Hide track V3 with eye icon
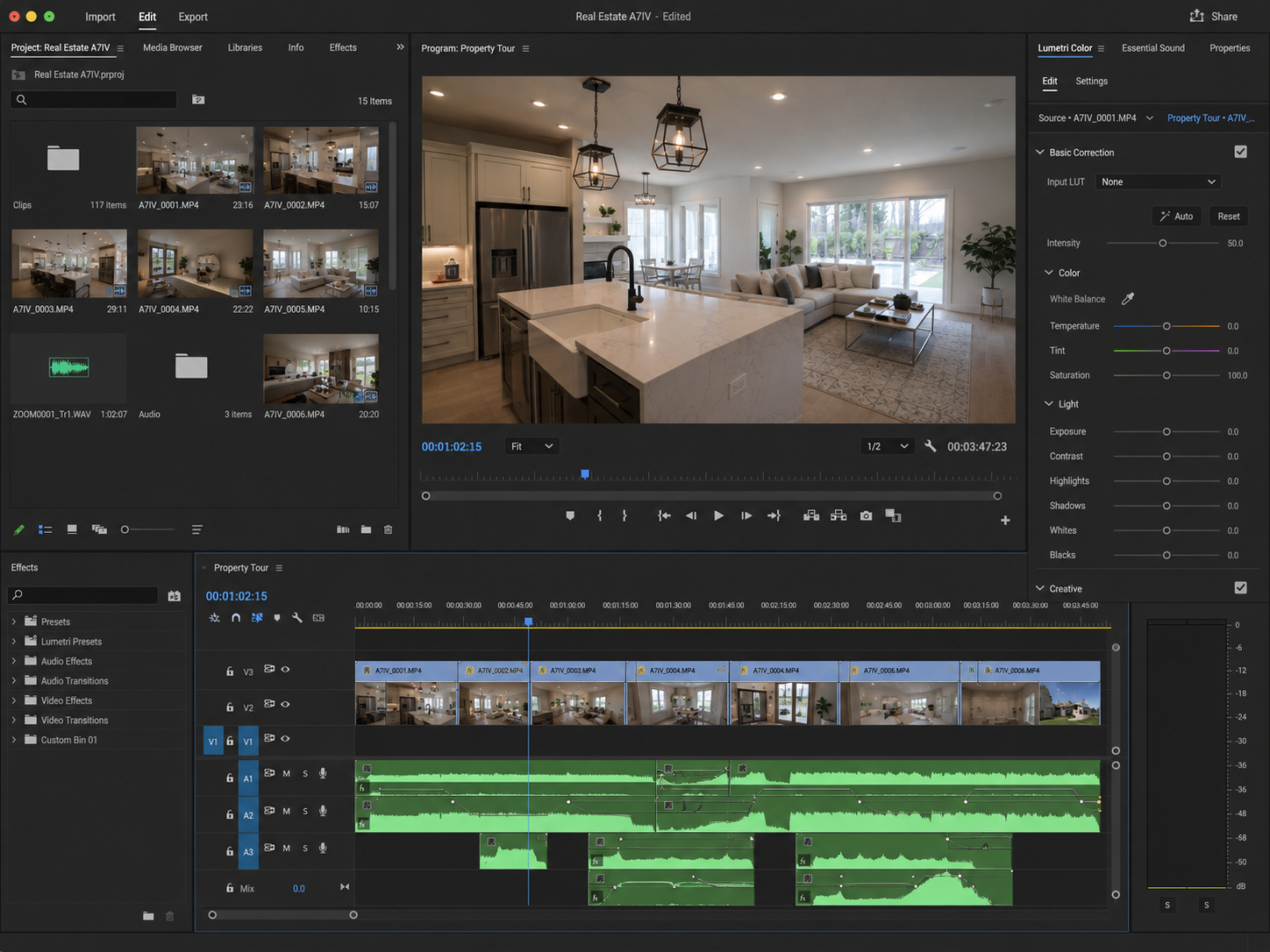This screenshot has width=1270, height=952. [x=285, y=669]
